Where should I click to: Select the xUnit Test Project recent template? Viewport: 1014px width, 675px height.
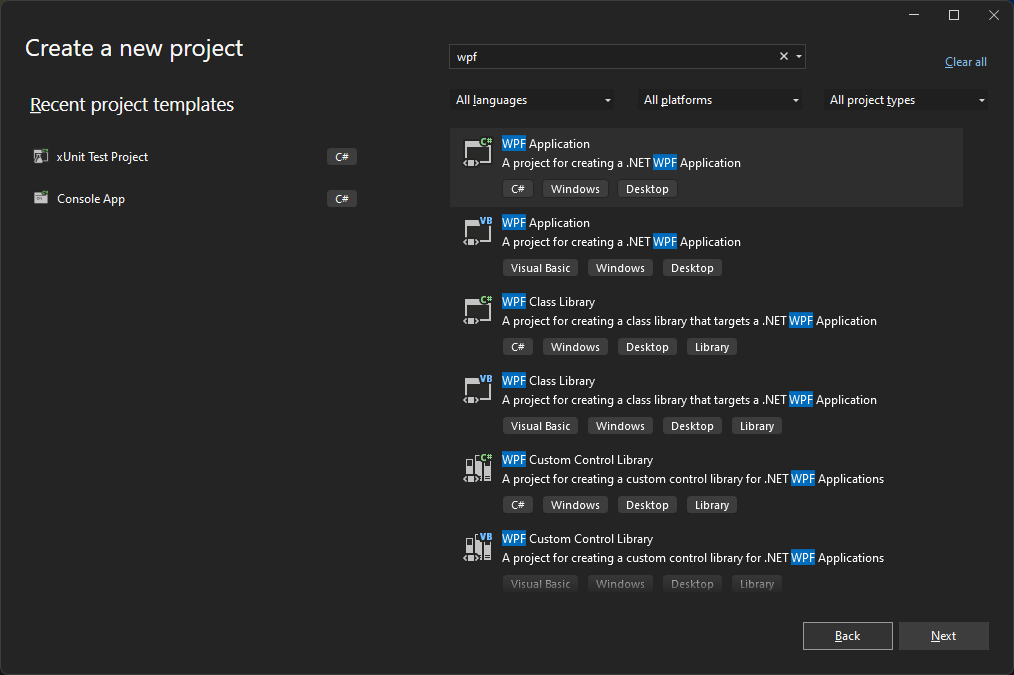[195, 156]
